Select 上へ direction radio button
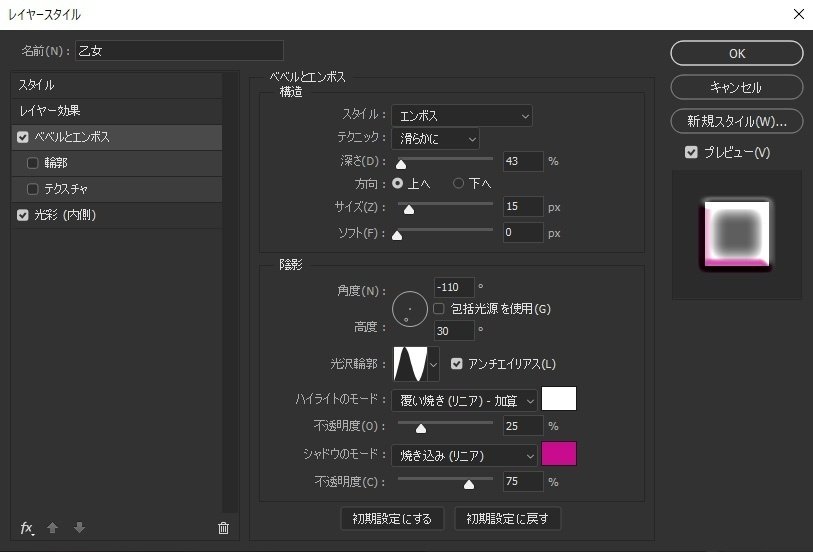 (x=398, y=183)
